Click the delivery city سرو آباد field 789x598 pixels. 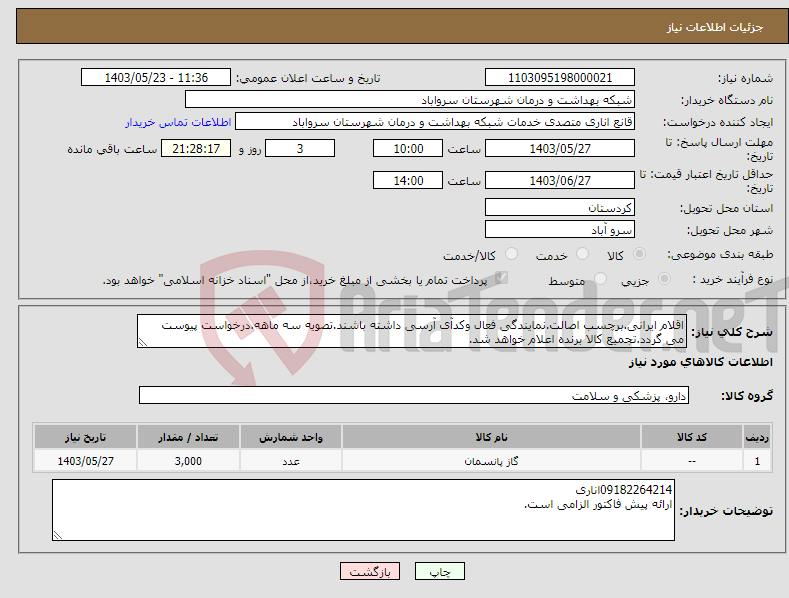560,230
